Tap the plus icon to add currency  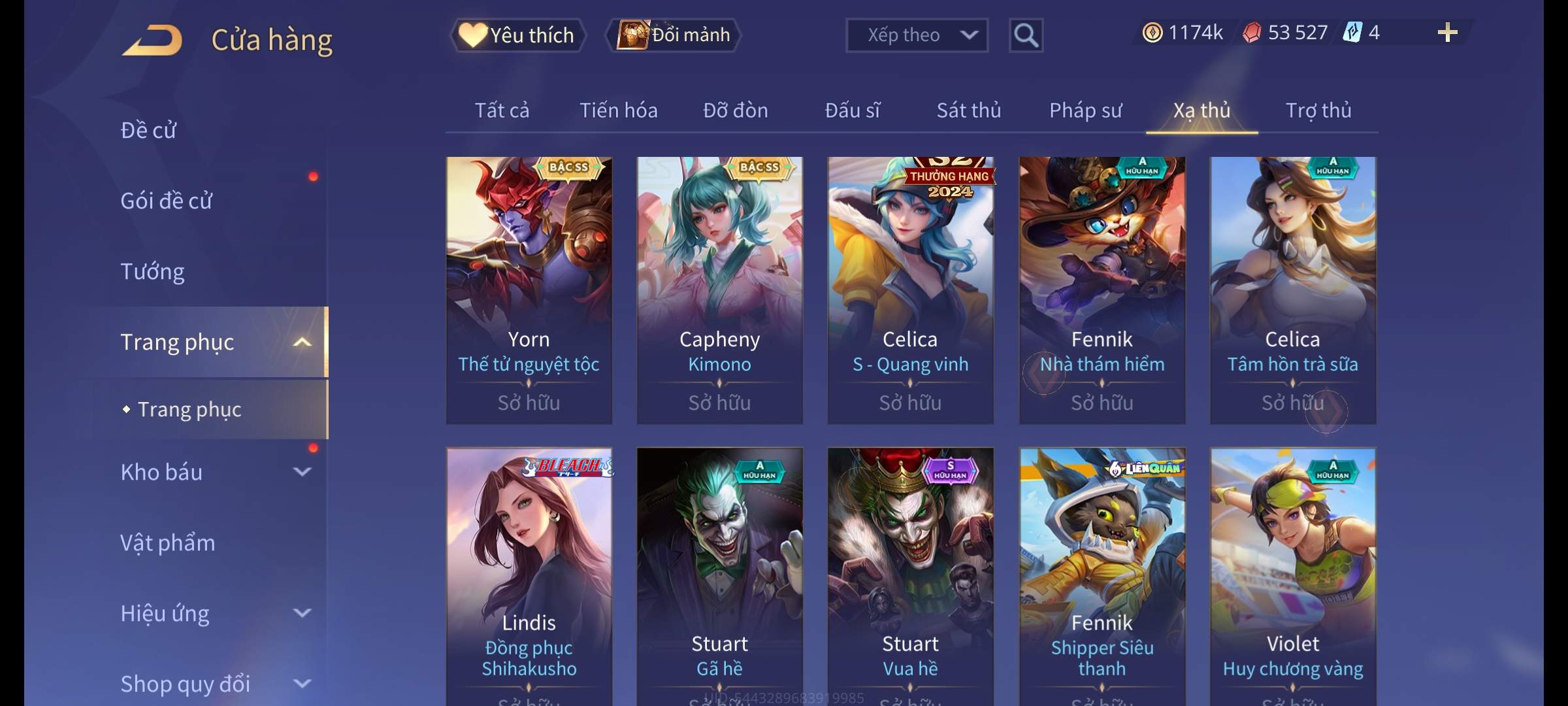[x=1448, y=33]
